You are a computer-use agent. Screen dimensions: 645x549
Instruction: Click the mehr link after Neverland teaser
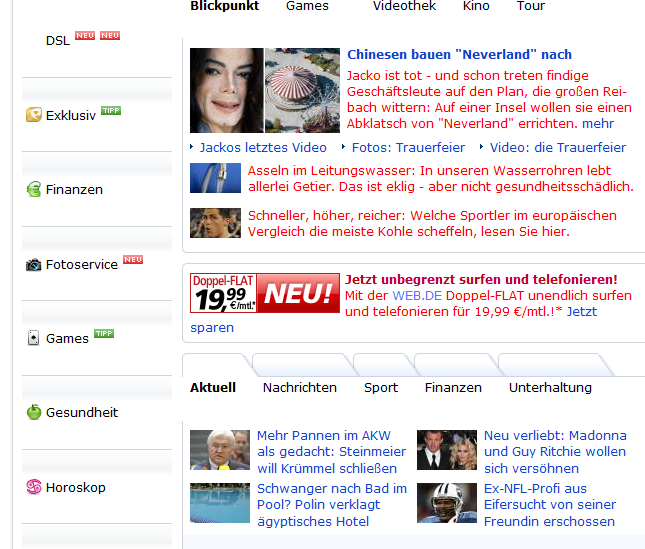click(598, 123)
